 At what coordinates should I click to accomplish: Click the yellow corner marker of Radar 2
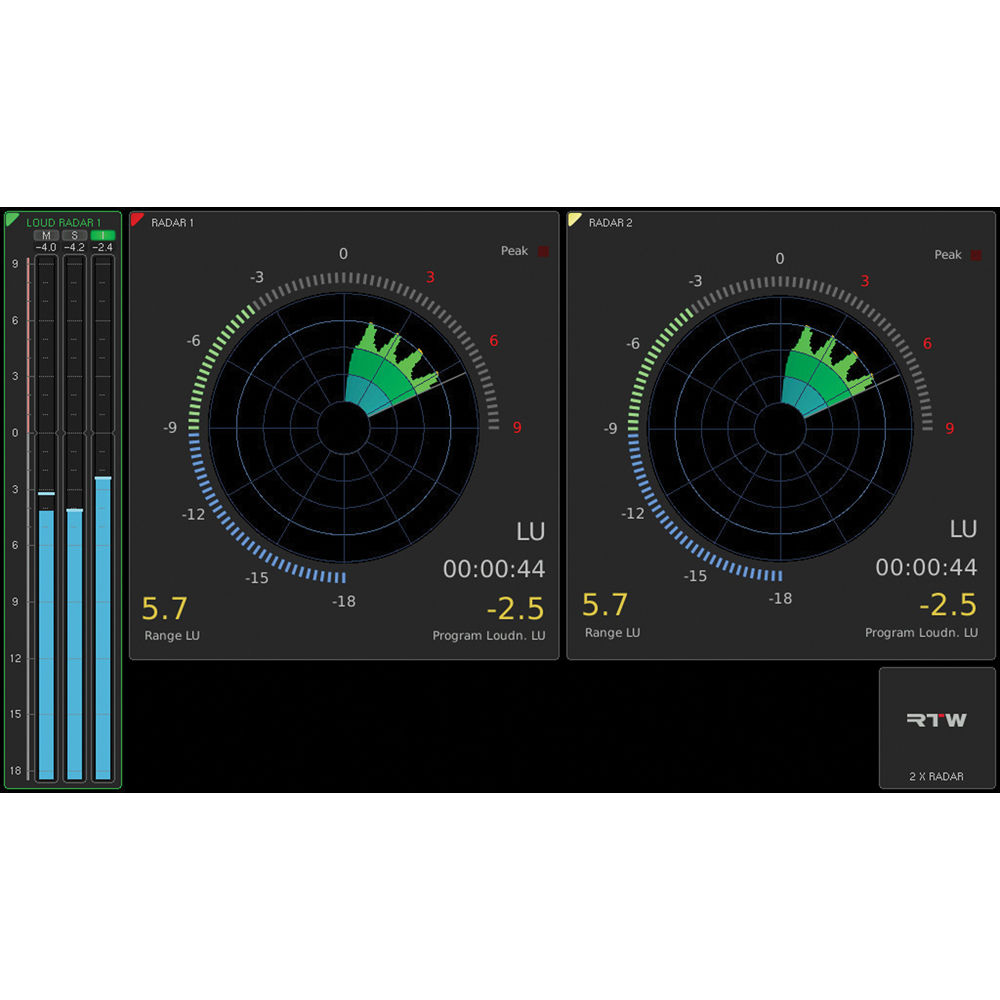pyautogui.click(x=574, y=219)
